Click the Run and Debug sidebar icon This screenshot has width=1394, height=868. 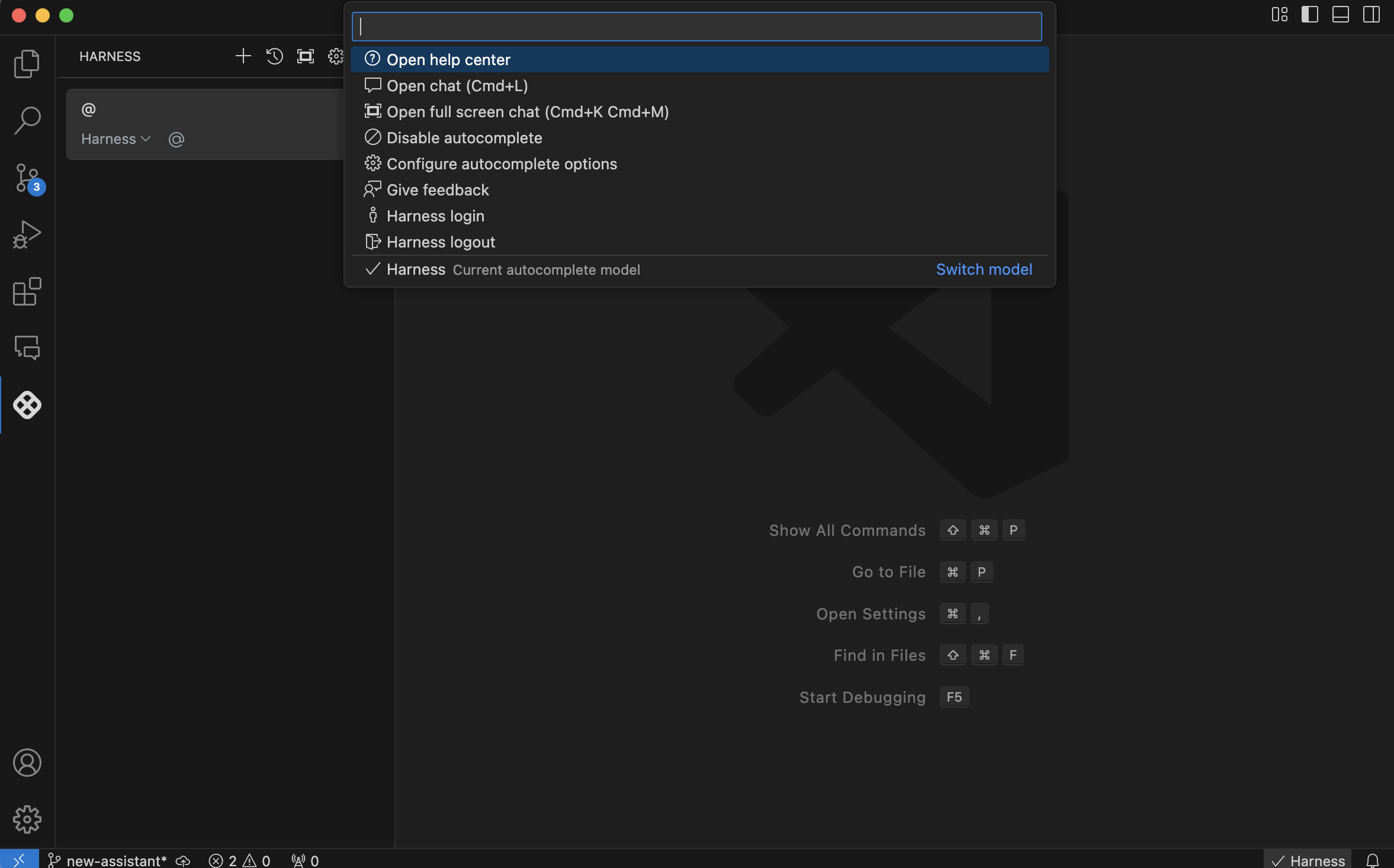tap(27, 235)
